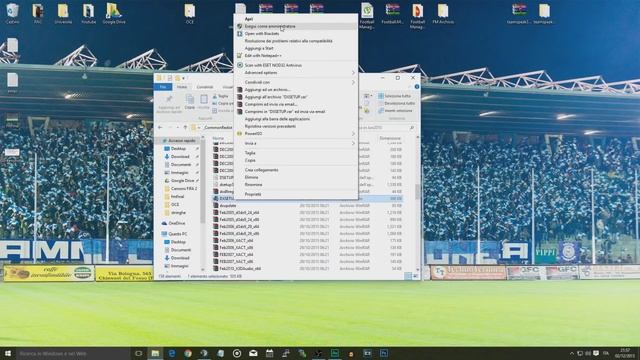Open 'FM Archivio' desktop folder
Image resolution: width=640 pixels, height=360 pixels.
point(443,13)
